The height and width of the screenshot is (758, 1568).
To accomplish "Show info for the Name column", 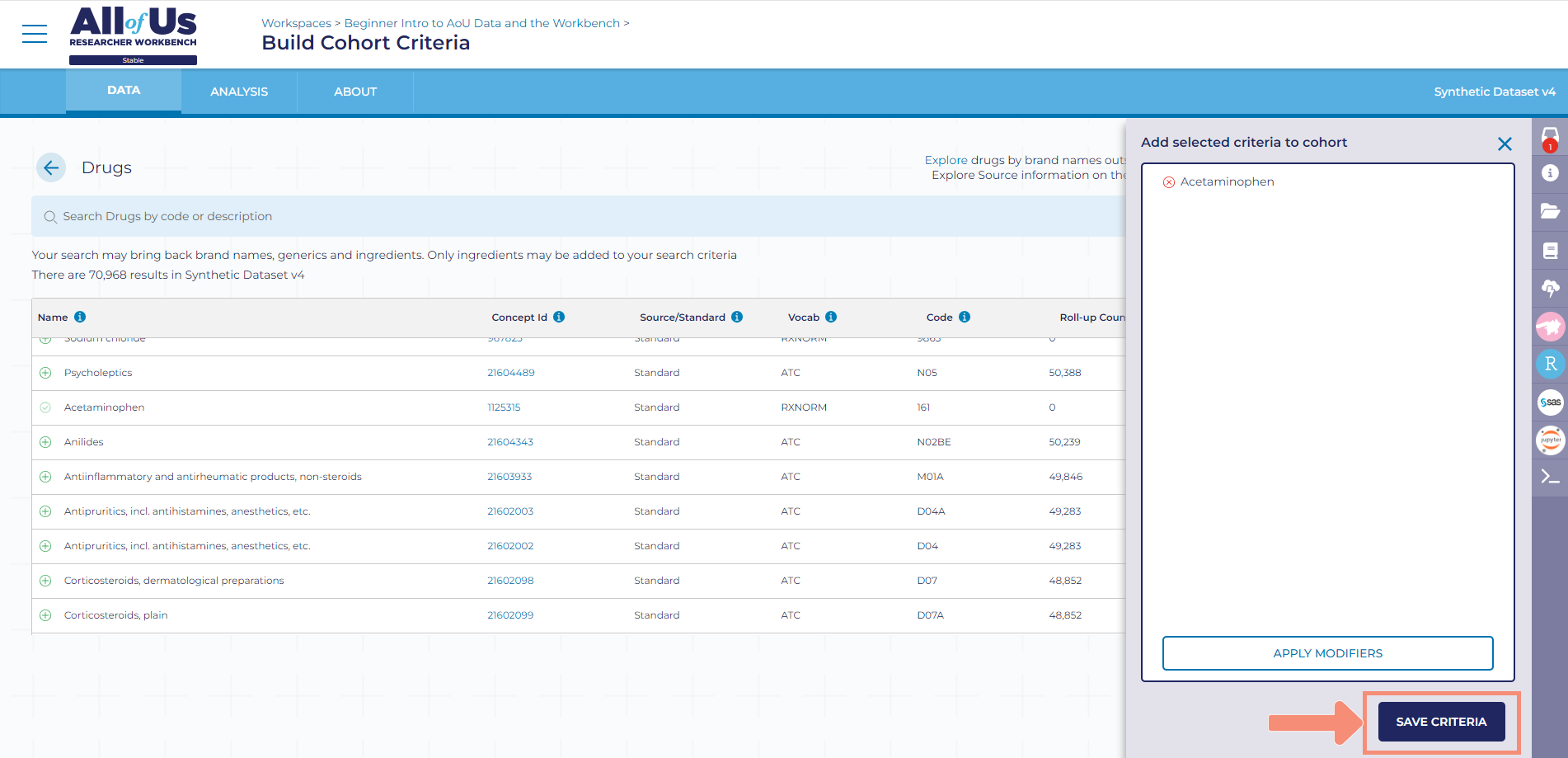I will tap(80, 317).
